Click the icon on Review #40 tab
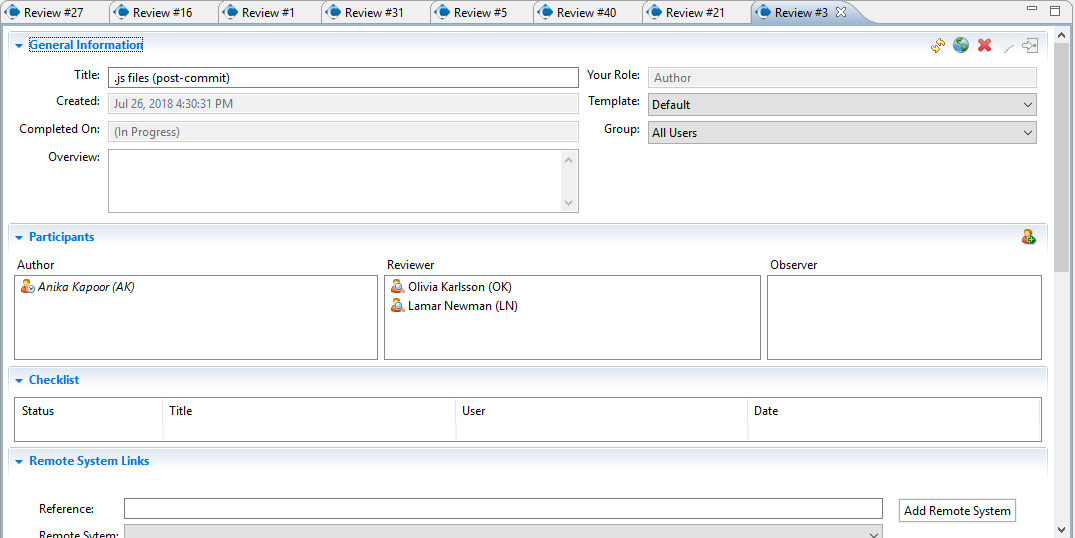Image resolution: width=1075 pixels, height=538 pixels. coord(545,12)
